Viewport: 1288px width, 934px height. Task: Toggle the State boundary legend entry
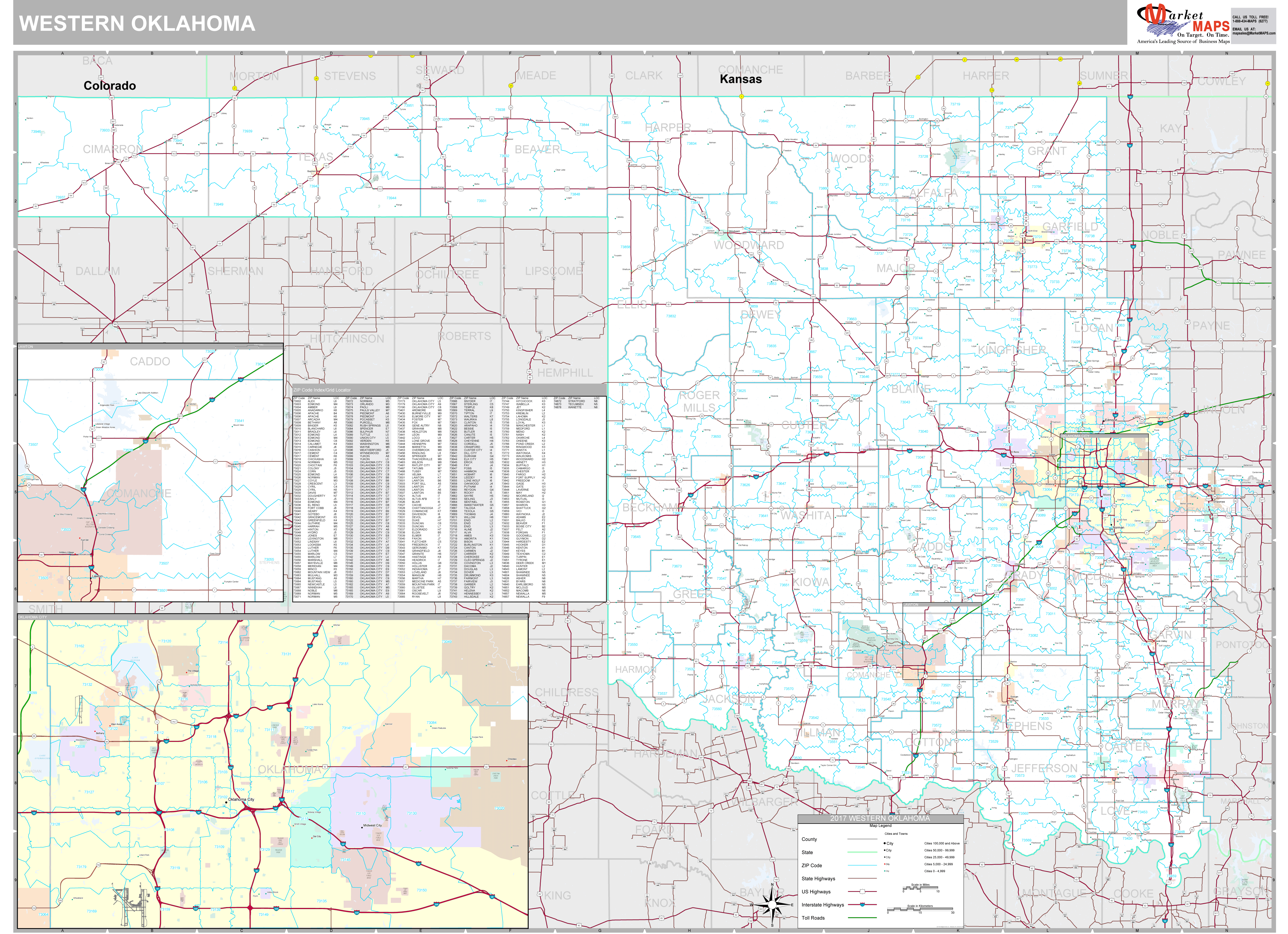coord(863,852)
